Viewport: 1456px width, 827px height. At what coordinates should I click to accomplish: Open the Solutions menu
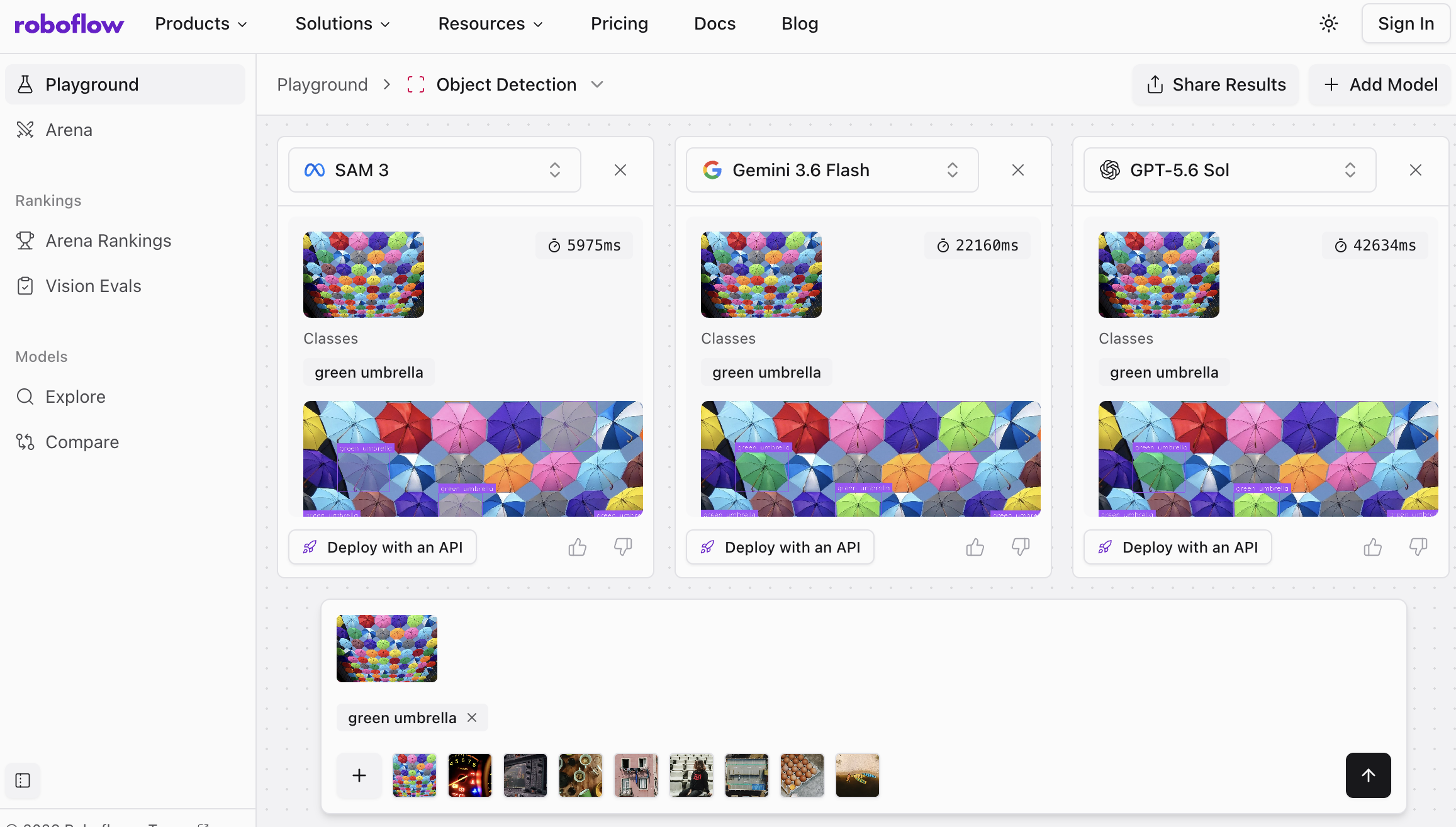pyautogui.click(x=343, y=24)
